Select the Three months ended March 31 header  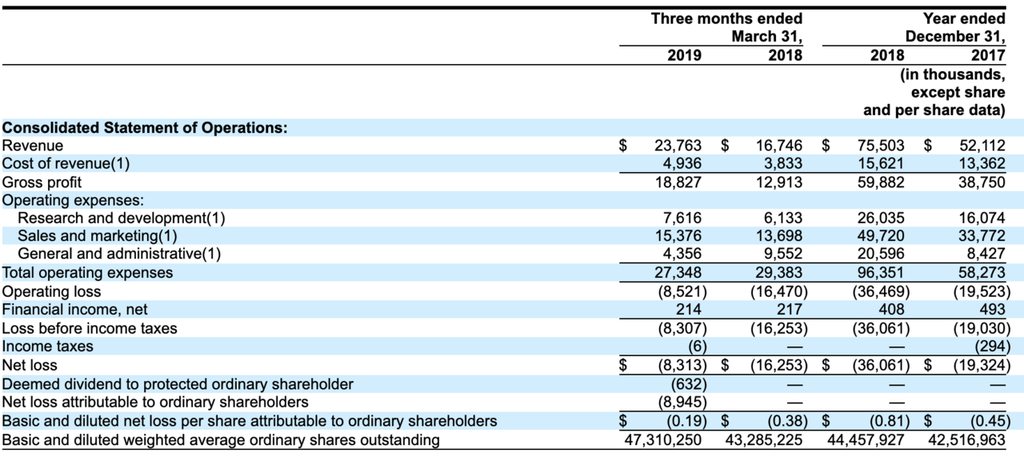[x=726, y=28]
